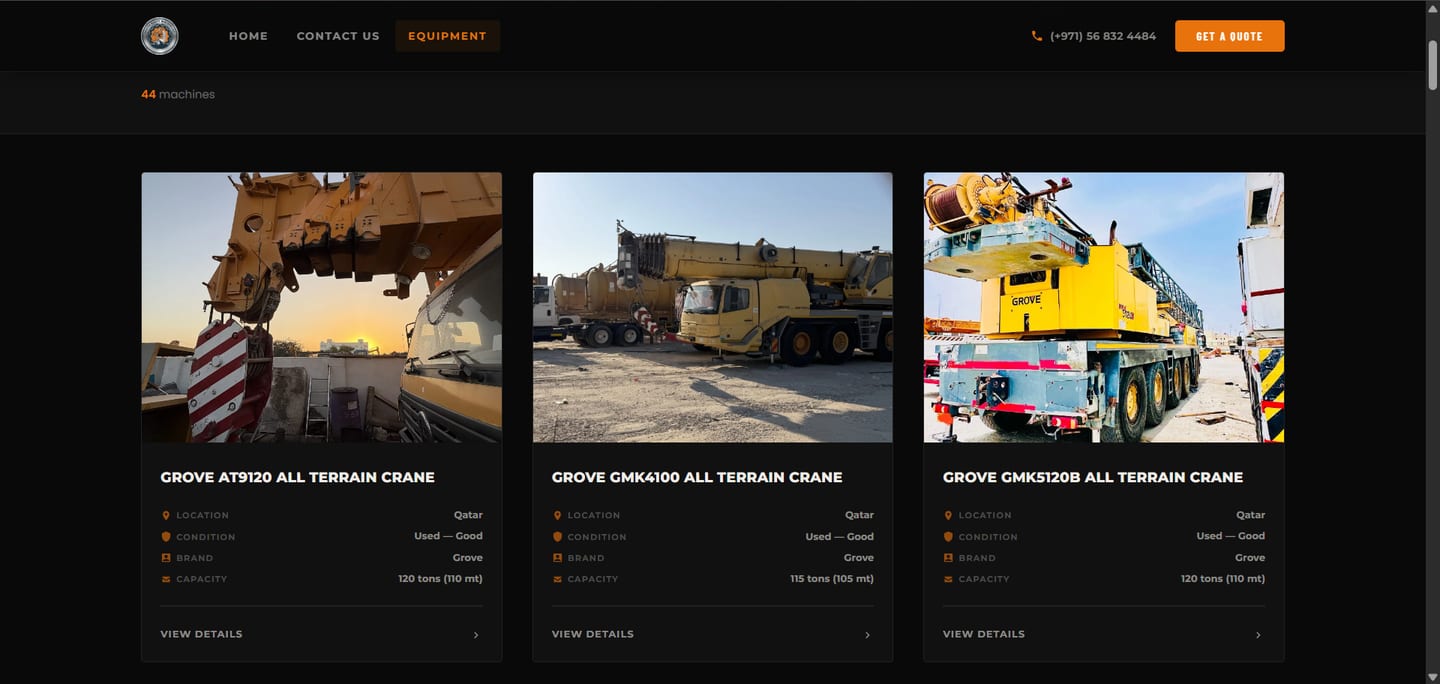Click the company logo in the header
The width and height of the screenshot is (1440, 684).
click(x=160, y=36)
